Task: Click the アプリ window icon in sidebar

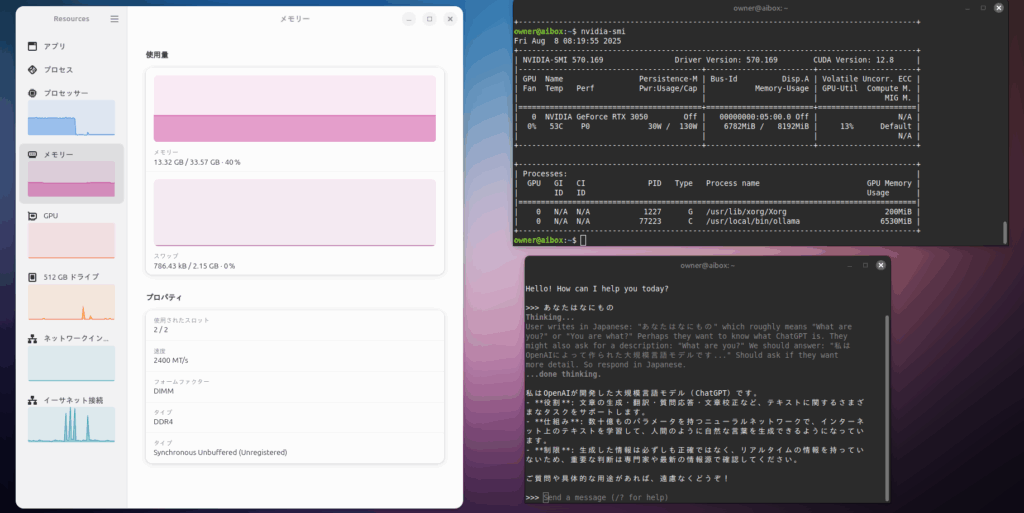Action: tap(33, 46)
